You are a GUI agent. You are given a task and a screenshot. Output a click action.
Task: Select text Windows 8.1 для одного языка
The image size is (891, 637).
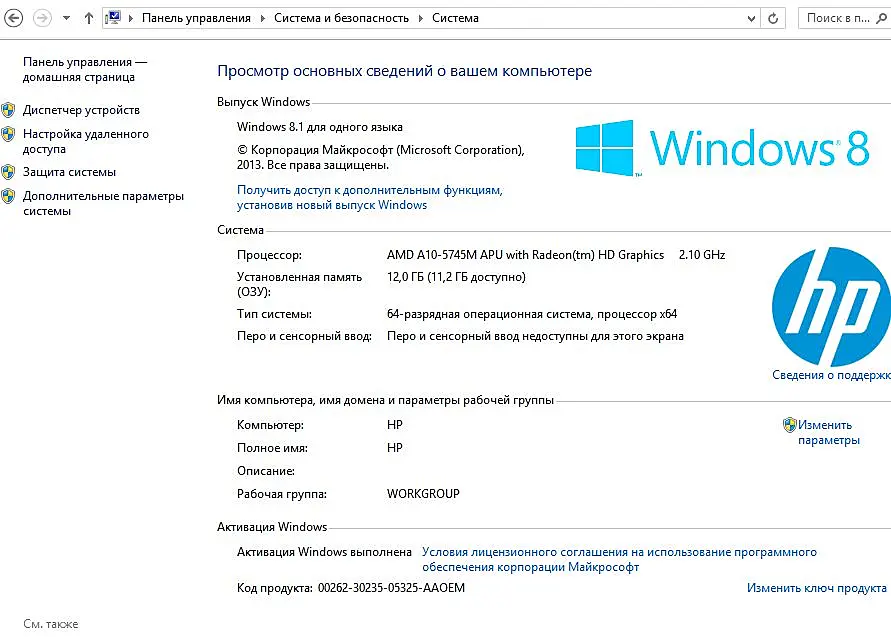point(320,127)
